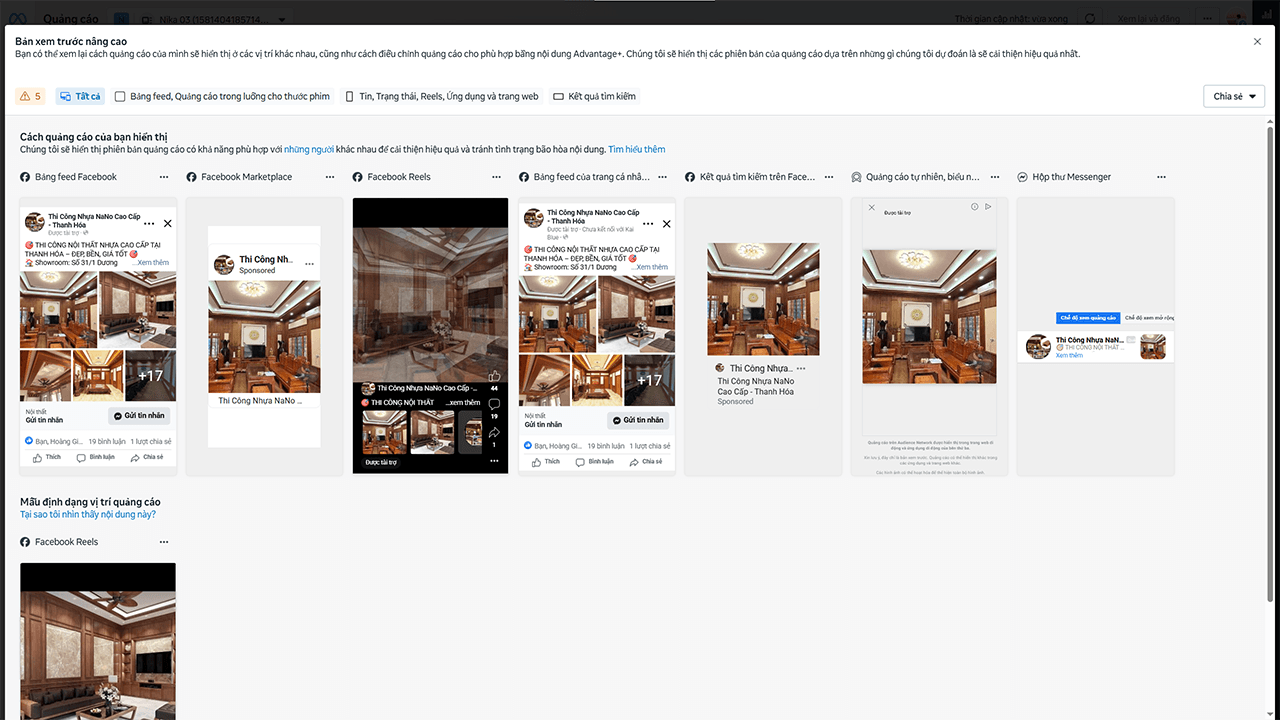Open three-dot menu for Bảng feed Facebook placement
The width and height of the screenshot is (1280, 720).
click(x=164, y=177)
